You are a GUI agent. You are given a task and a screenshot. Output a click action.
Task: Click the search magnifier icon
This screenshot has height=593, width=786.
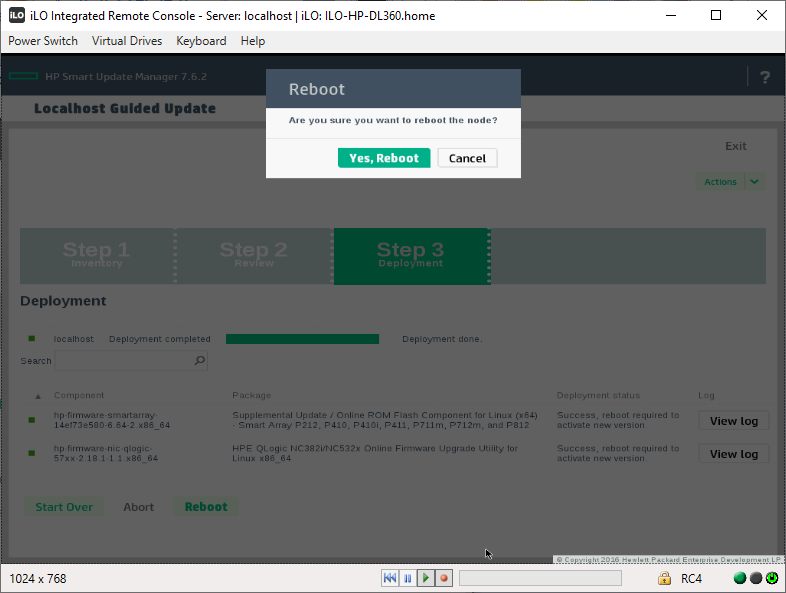click(x=199, y=361)
